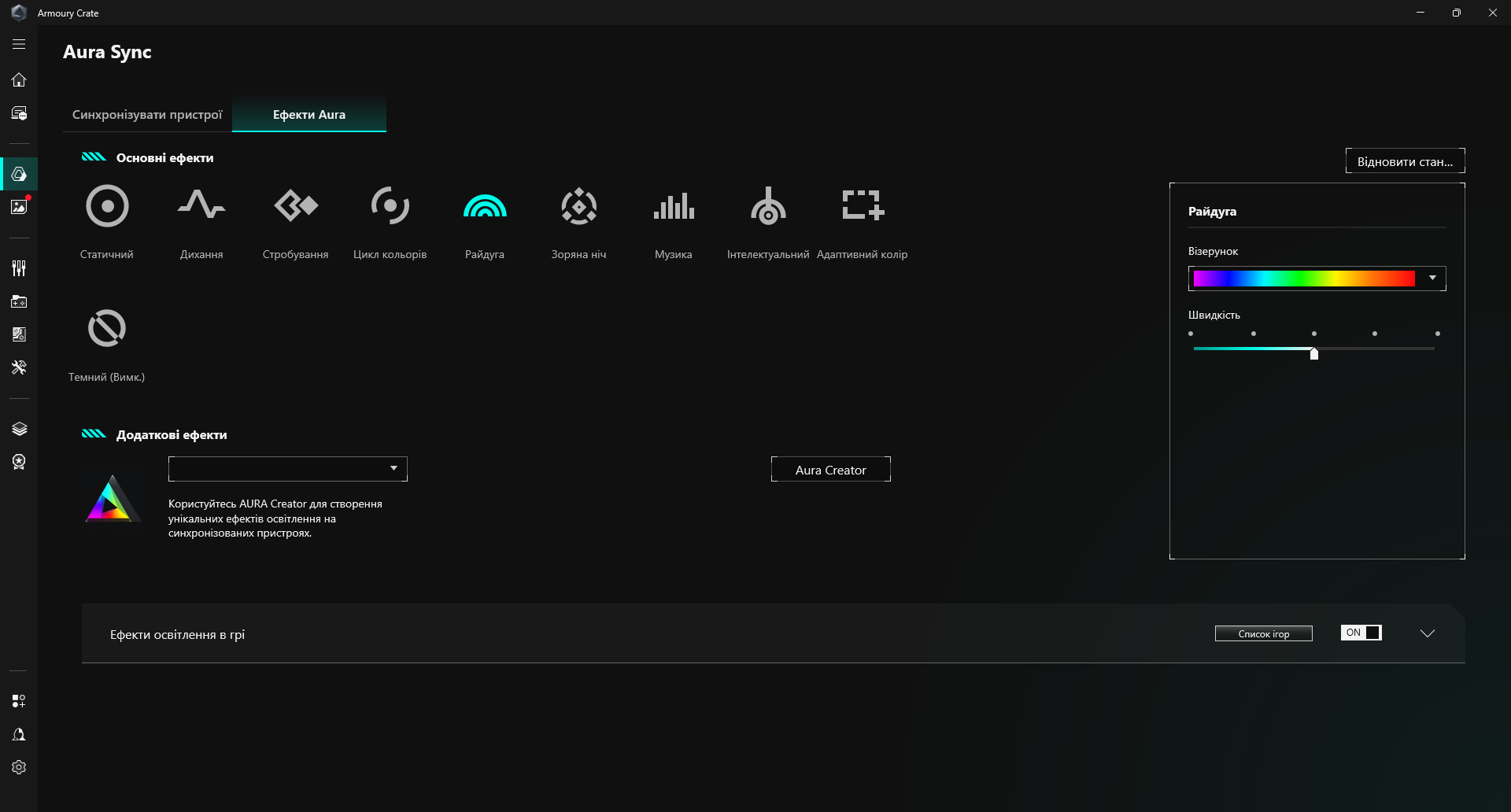Set speed to the rightmost slider dot
1511x812 pixels.
tap(1438, 334)
